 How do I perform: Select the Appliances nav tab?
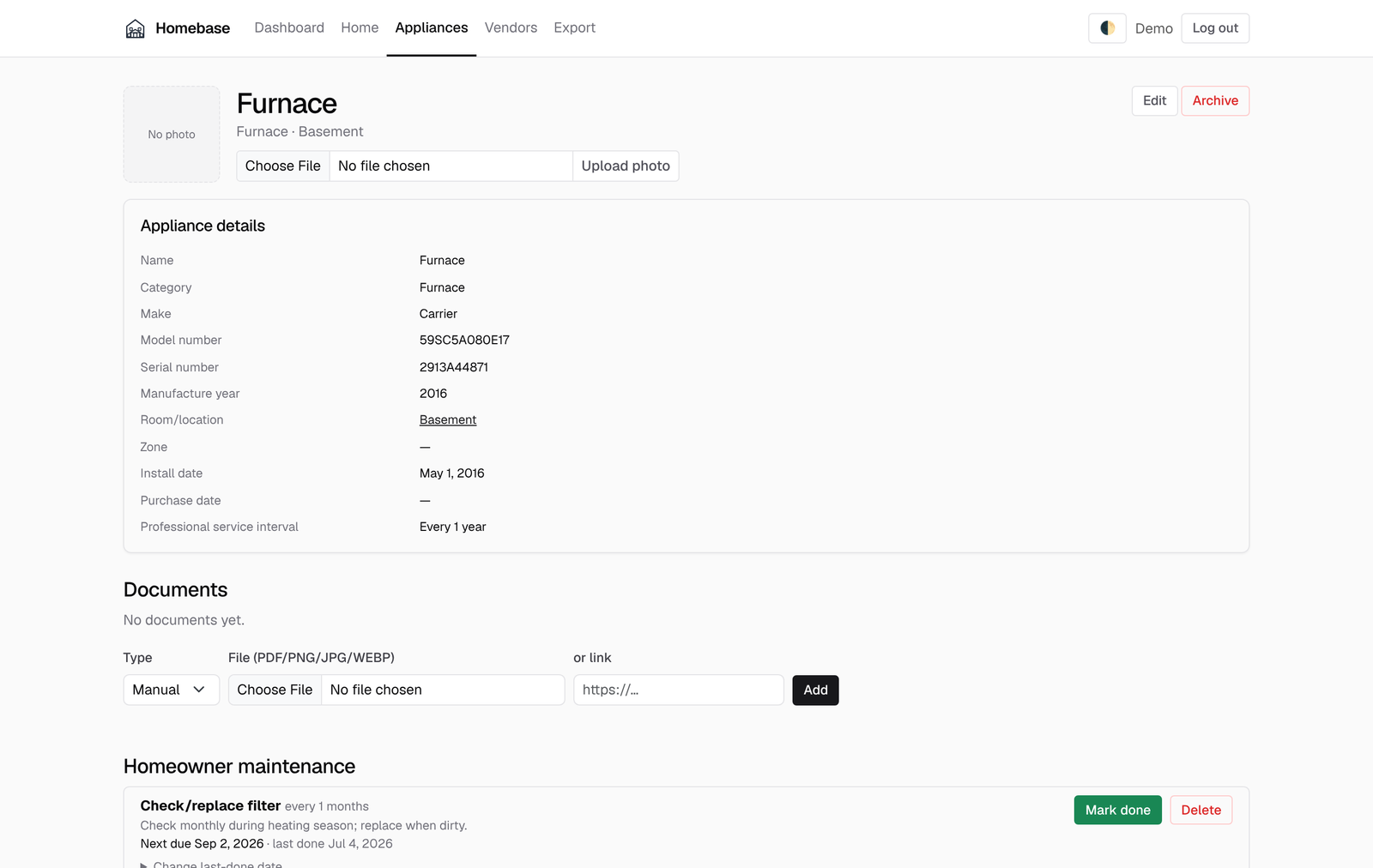click(x=432, y=27)
